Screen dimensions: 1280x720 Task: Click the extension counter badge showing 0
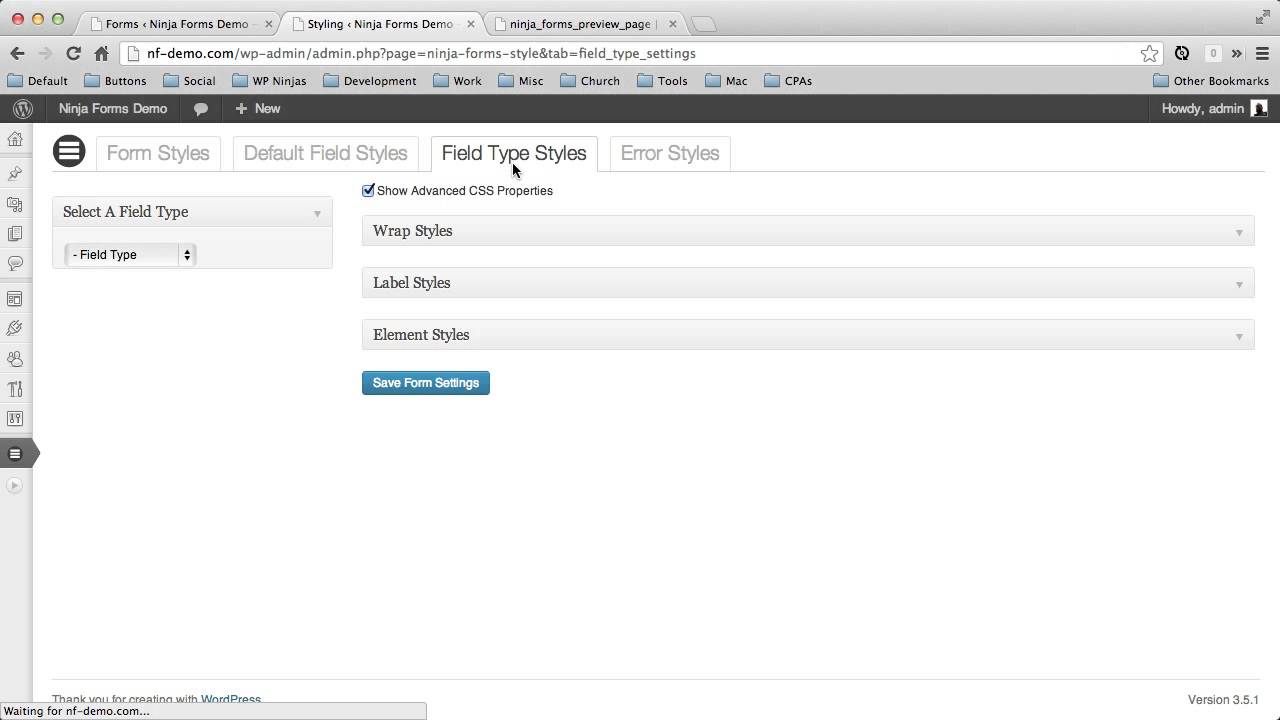[1213, 54]
